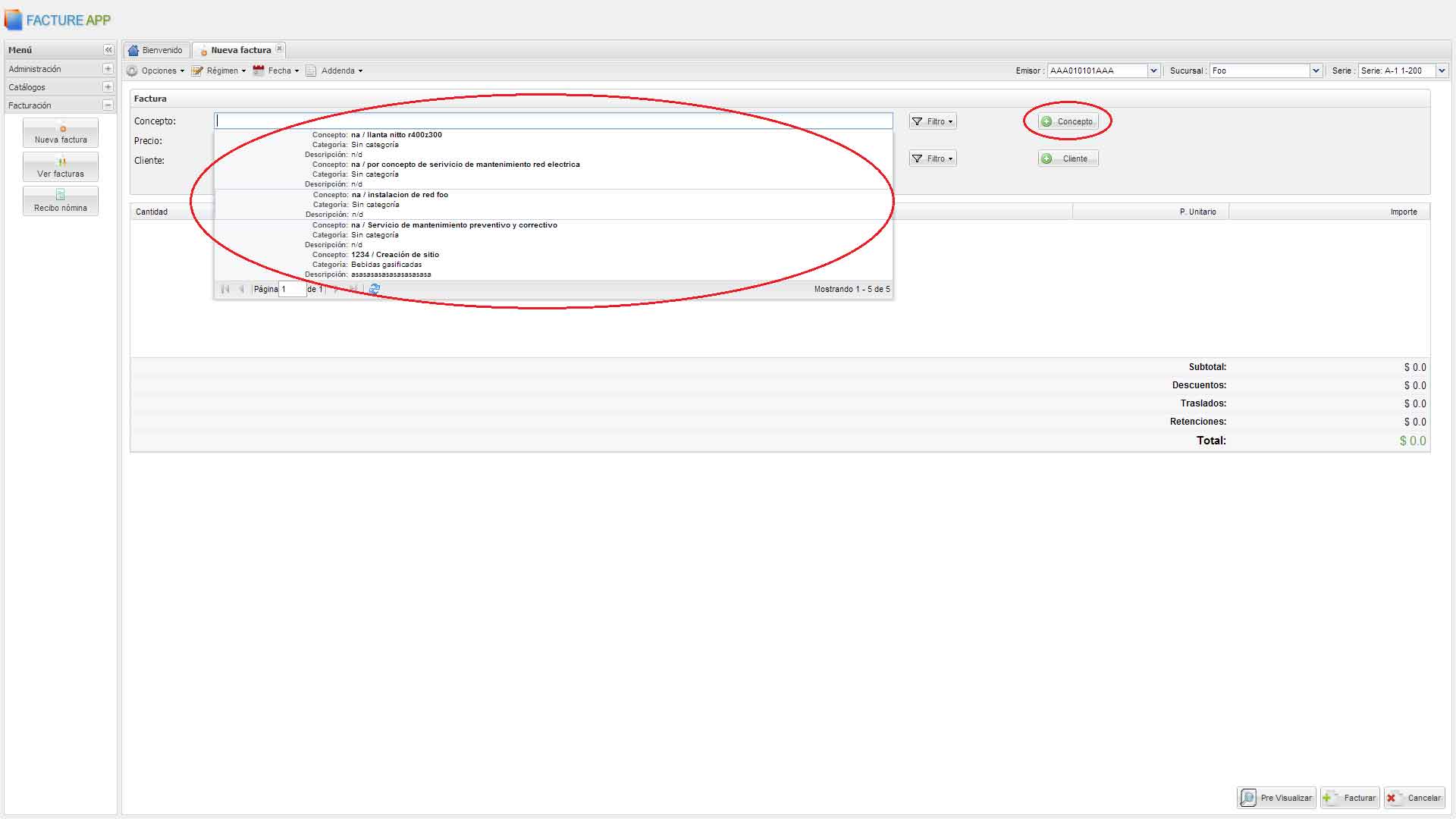Viewport: 1456px width, 819px height.
Task: Collapse the Menú side panel
Action: point(108,50)
